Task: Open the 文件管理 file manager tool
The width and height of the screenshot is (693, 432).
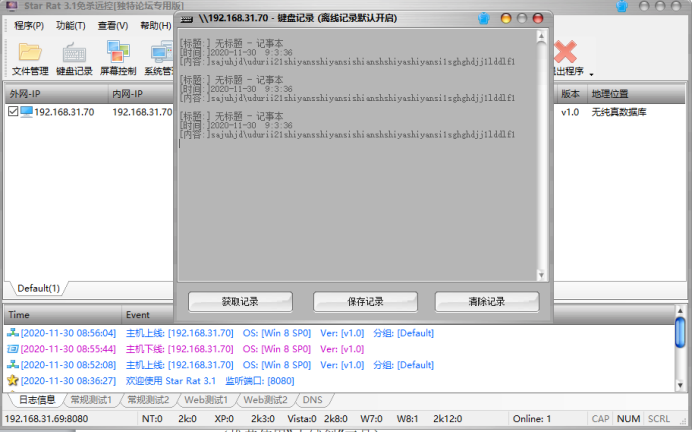Action: [x=30, y=58]
